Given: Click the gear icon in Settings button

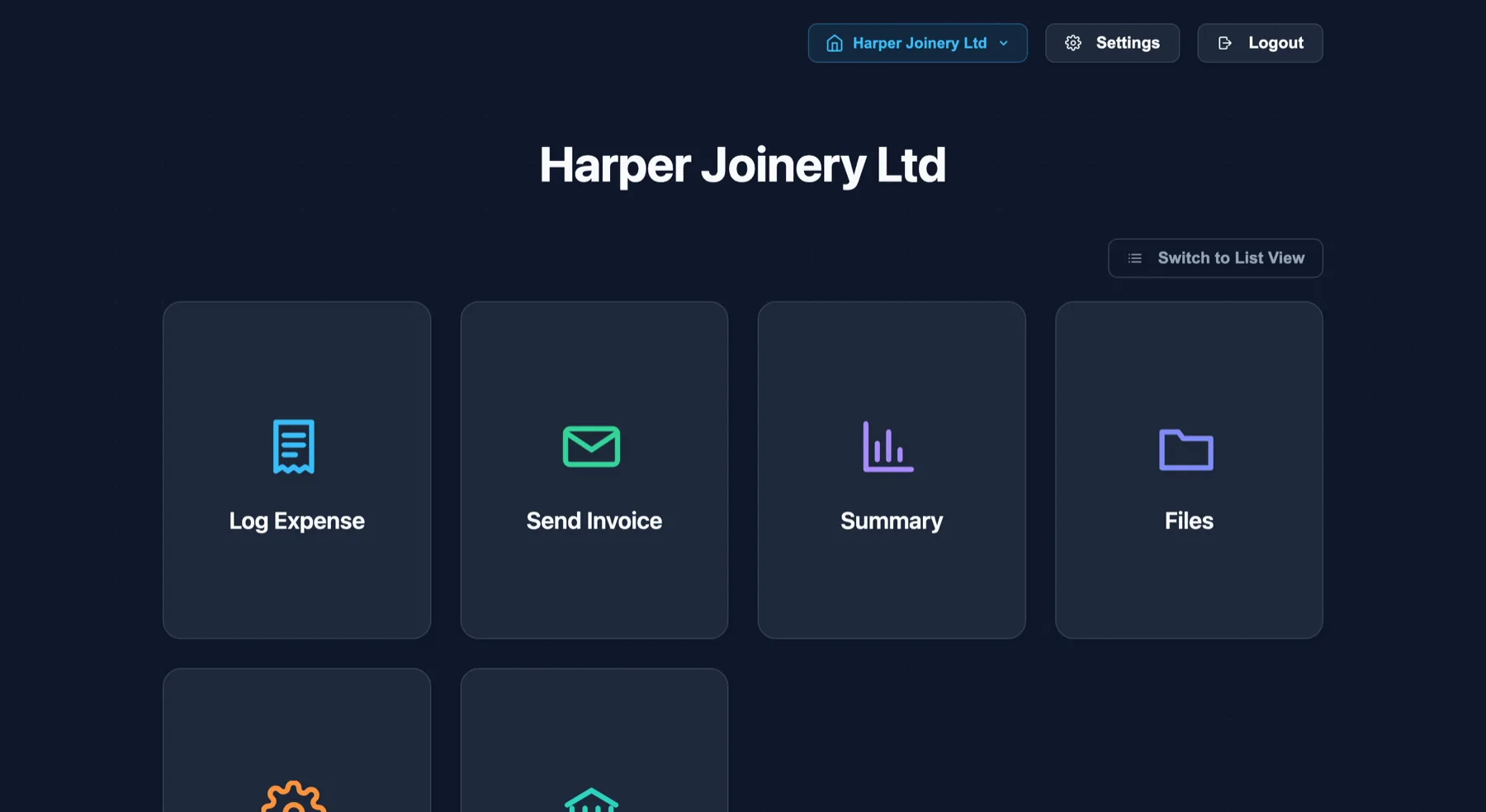Looking at the screenshot, I should pos(1073,43).
